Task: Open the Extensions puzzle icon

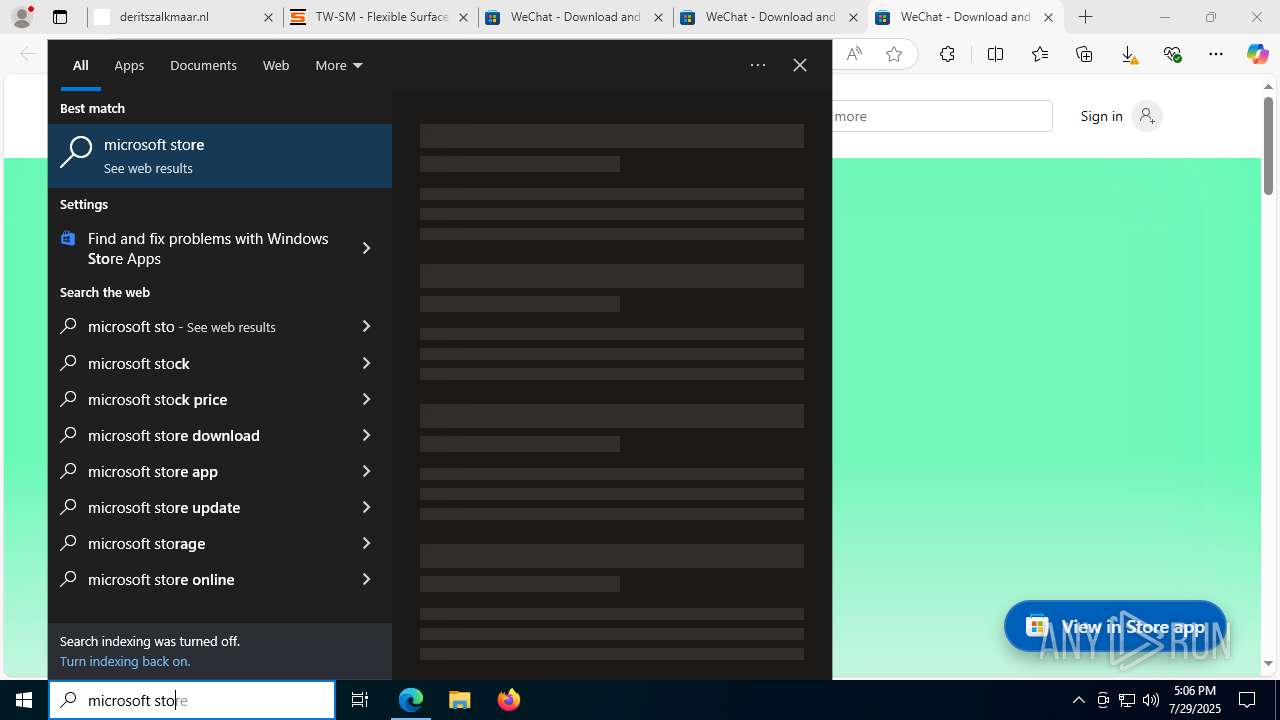Action: coord(947,54)
